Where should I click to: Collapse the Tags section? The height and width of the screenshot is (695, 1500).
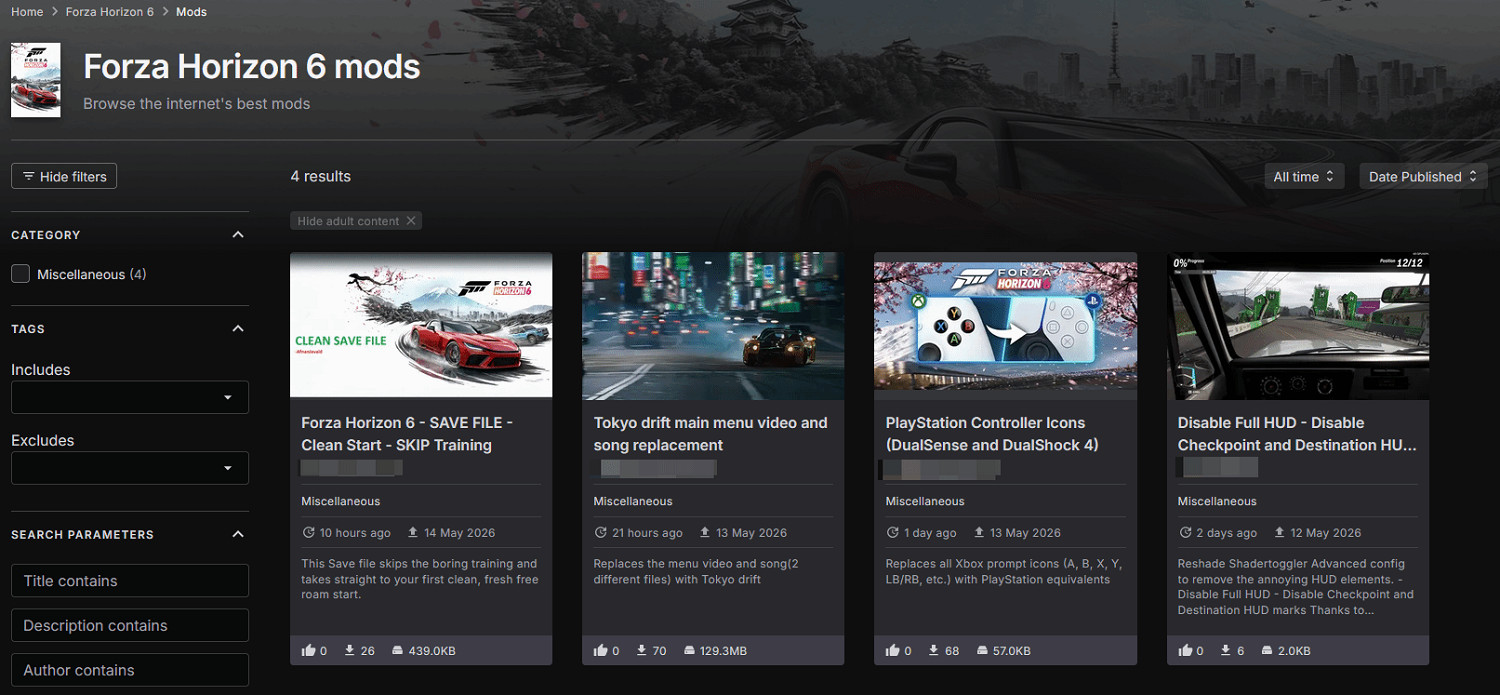[238, 329]
